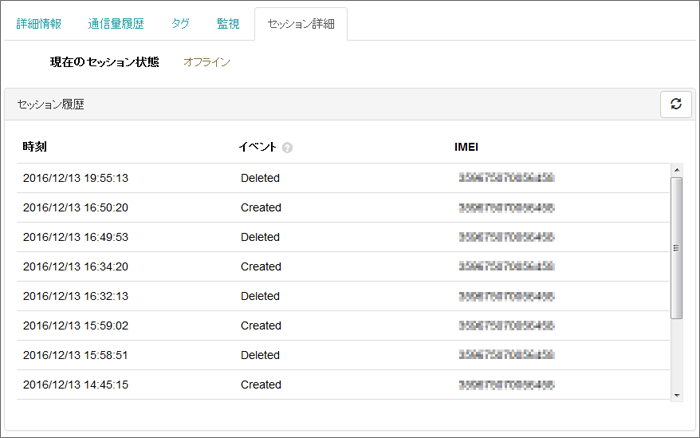Viewport: 700px width, 438px height.
Task: Click the IMEI value in the 15:58:51 row
Action: pyautogui.click(x=507, y=355)
